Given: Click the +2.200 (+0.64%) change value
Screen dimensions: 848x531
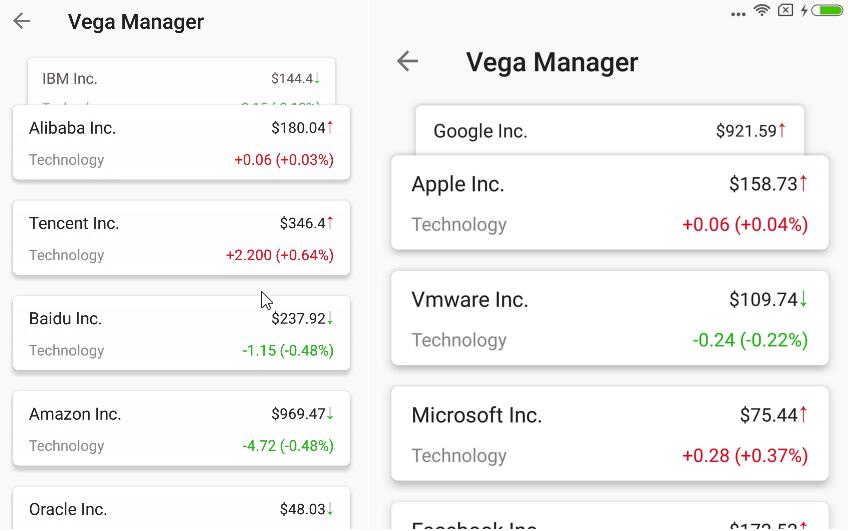Looking at the screenshot, I should (x=280, y=255).
